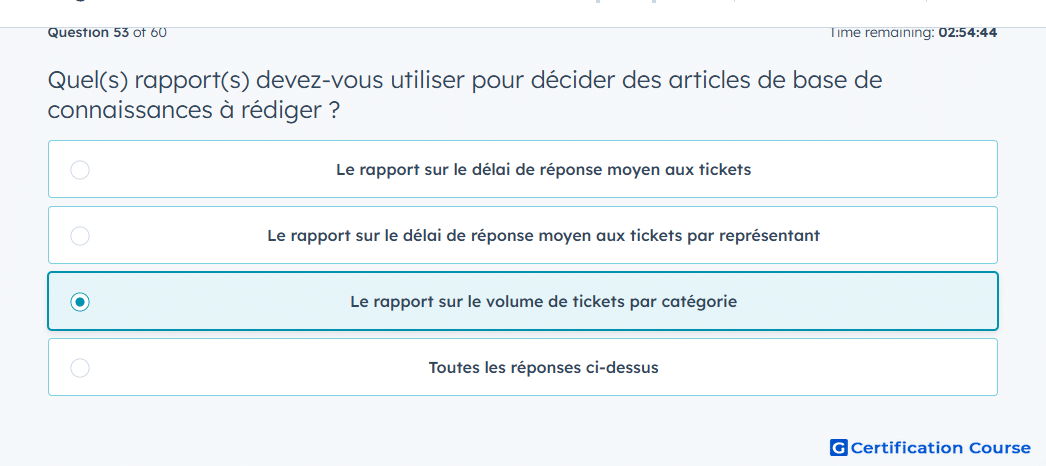The height and width of the screenshot is (466, 1046).
Task: Choose the radio circle for tickets par représentant
Action: [x=80, y=236]
